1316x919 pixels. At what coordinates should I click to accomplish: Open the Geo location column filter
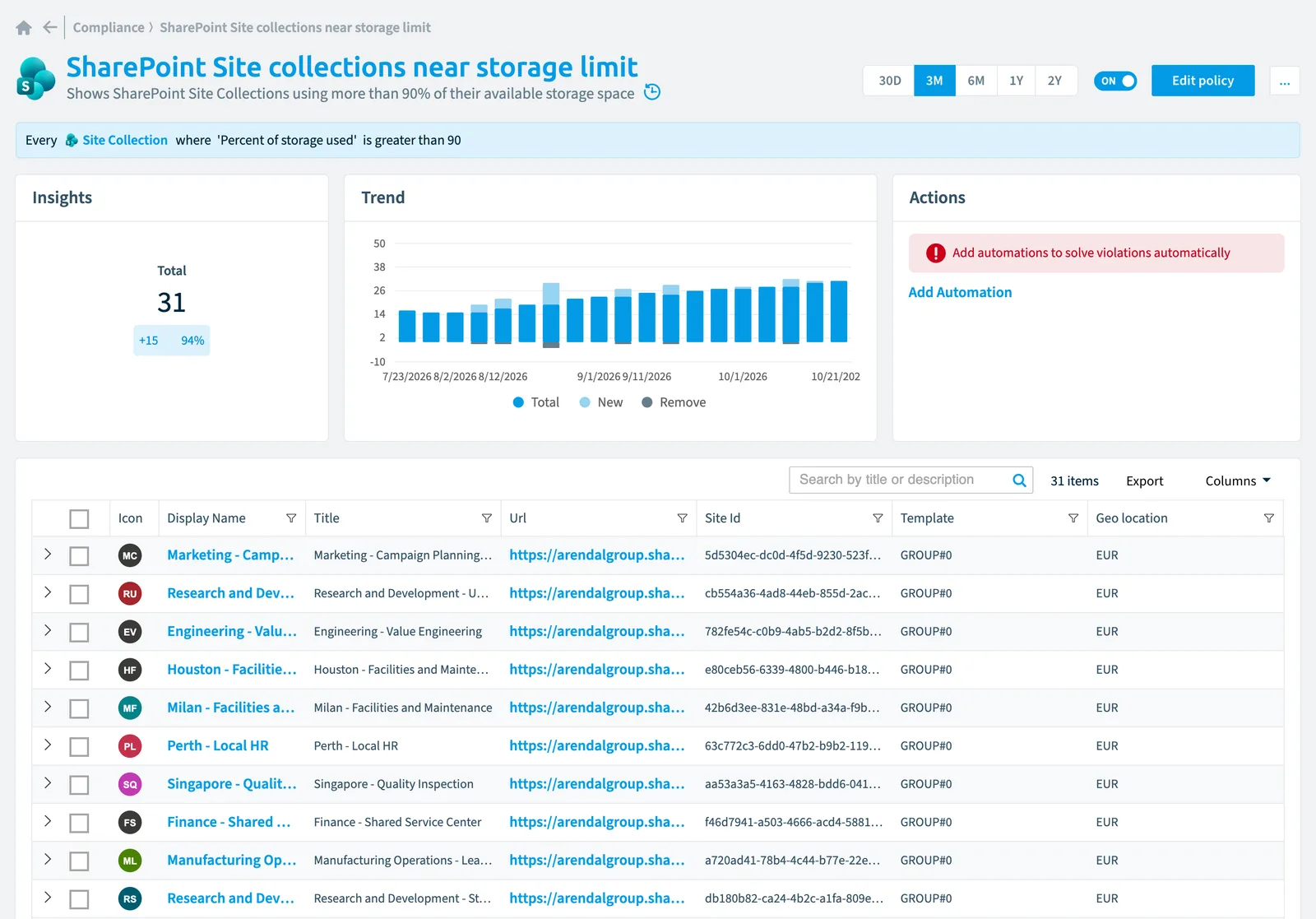[1269, 518]
